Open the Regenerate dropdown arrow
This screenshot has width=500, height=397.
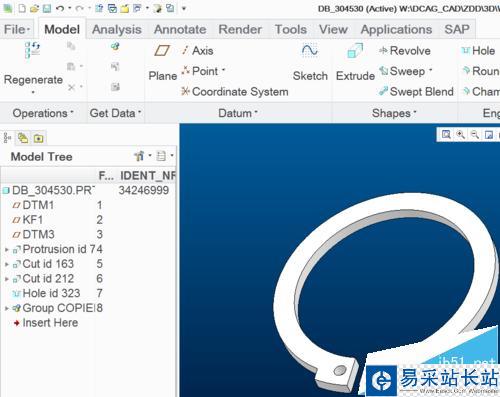[33, 92]
